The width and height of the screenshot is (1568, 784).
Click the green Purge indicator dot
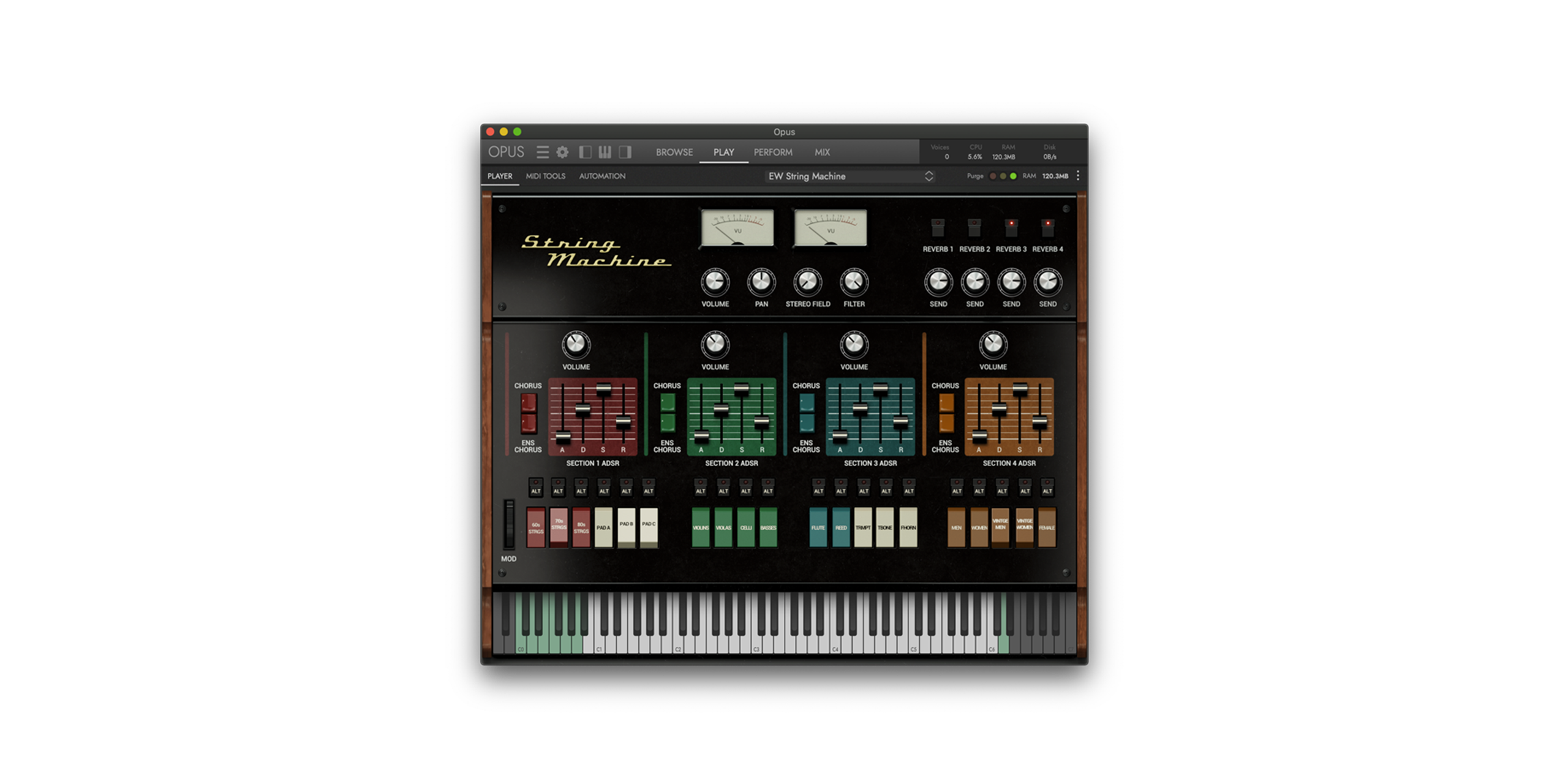click(1013, 176)
